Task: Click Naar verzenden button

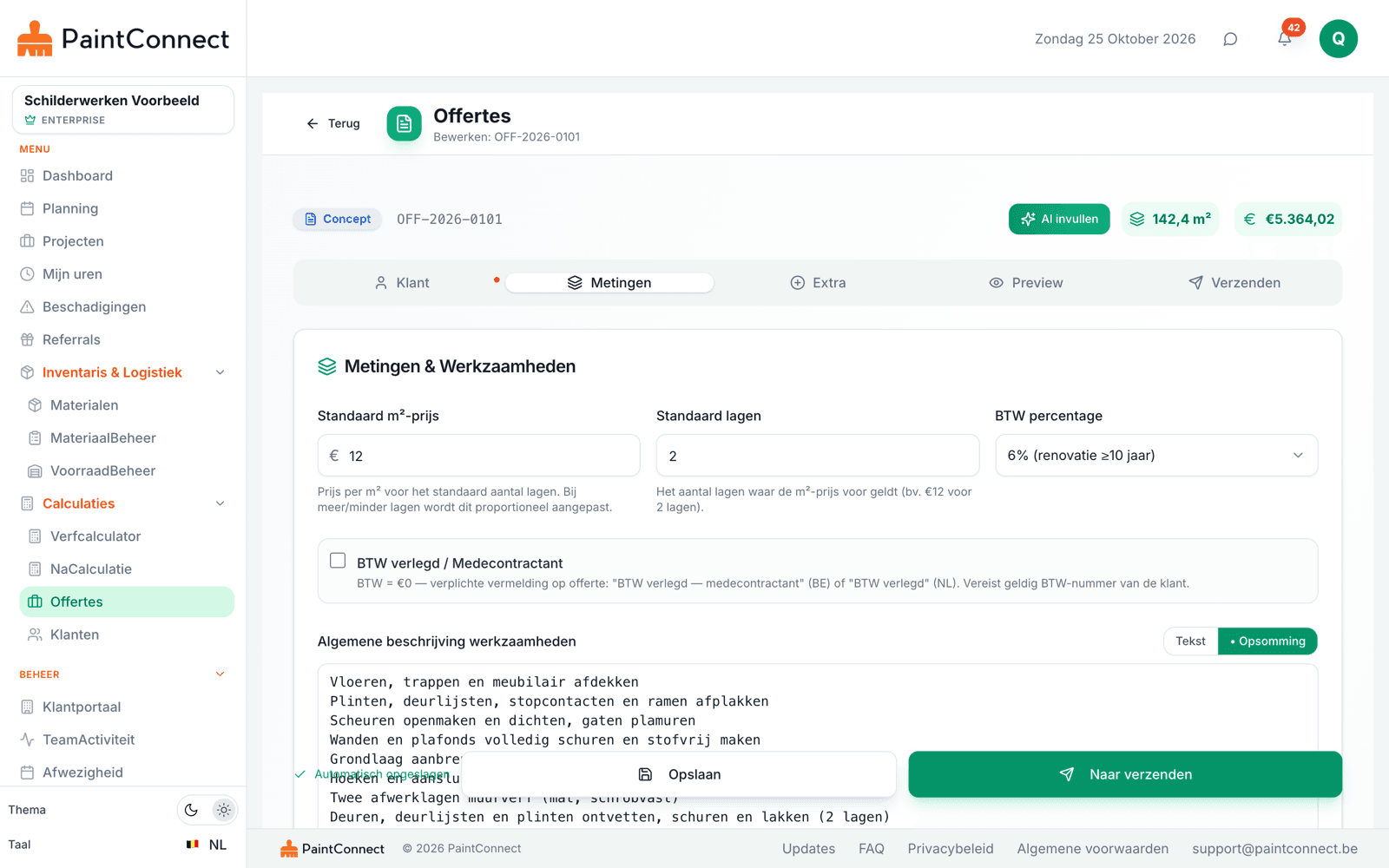Action: pos(1125,774)
